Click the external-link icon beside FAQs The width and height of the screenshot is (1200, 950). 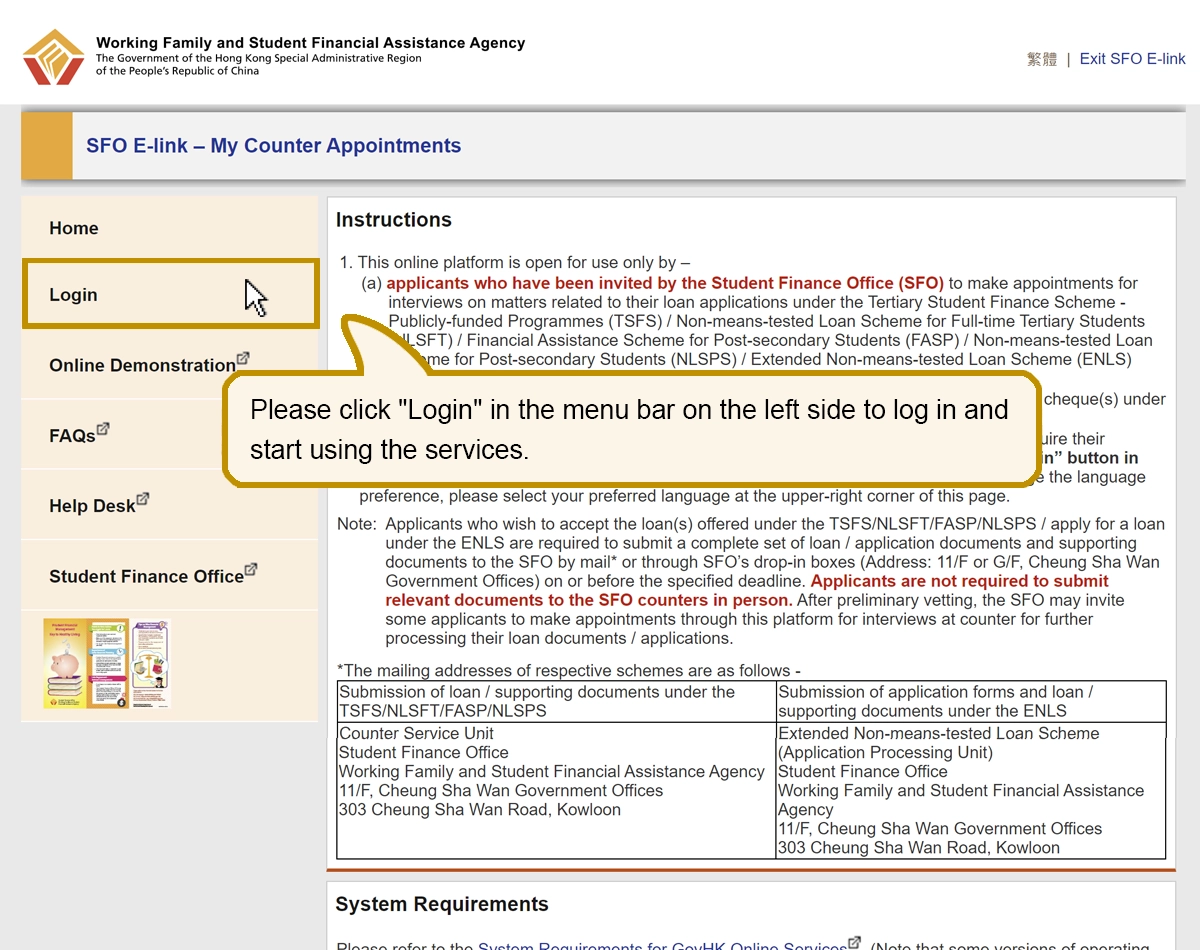coord(103,429)
